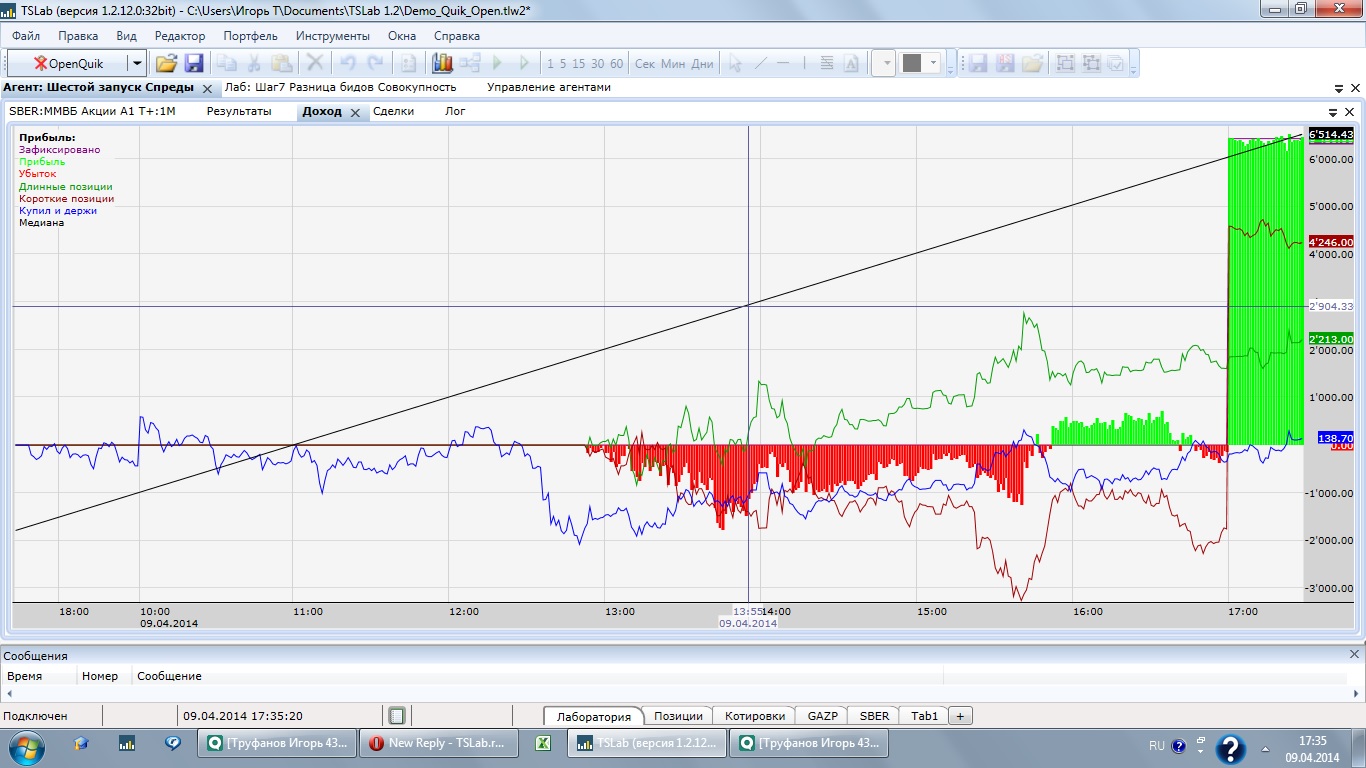This screenshot has height=768, width=1366.
Task: Close the Доход tab
Action: pos(355,112)
